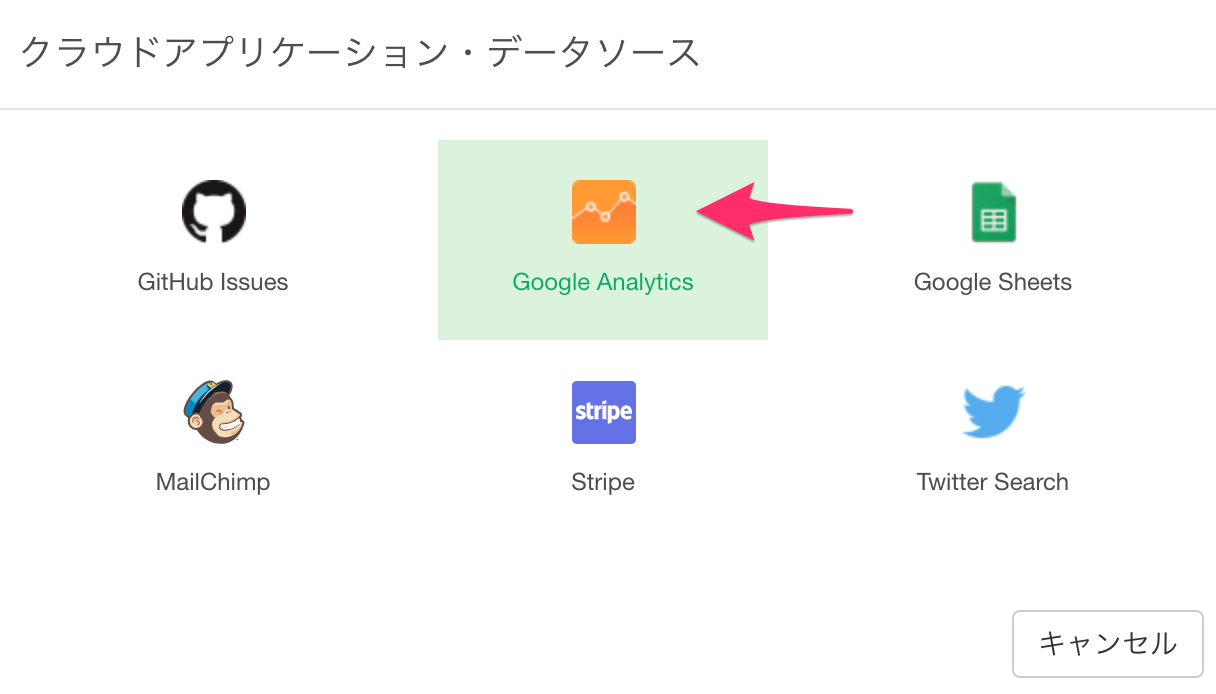Viewport: 1216px width, 694px height.
Task: Click the pink arrow pointing at Analytics
Action: (x=774, y=211)
